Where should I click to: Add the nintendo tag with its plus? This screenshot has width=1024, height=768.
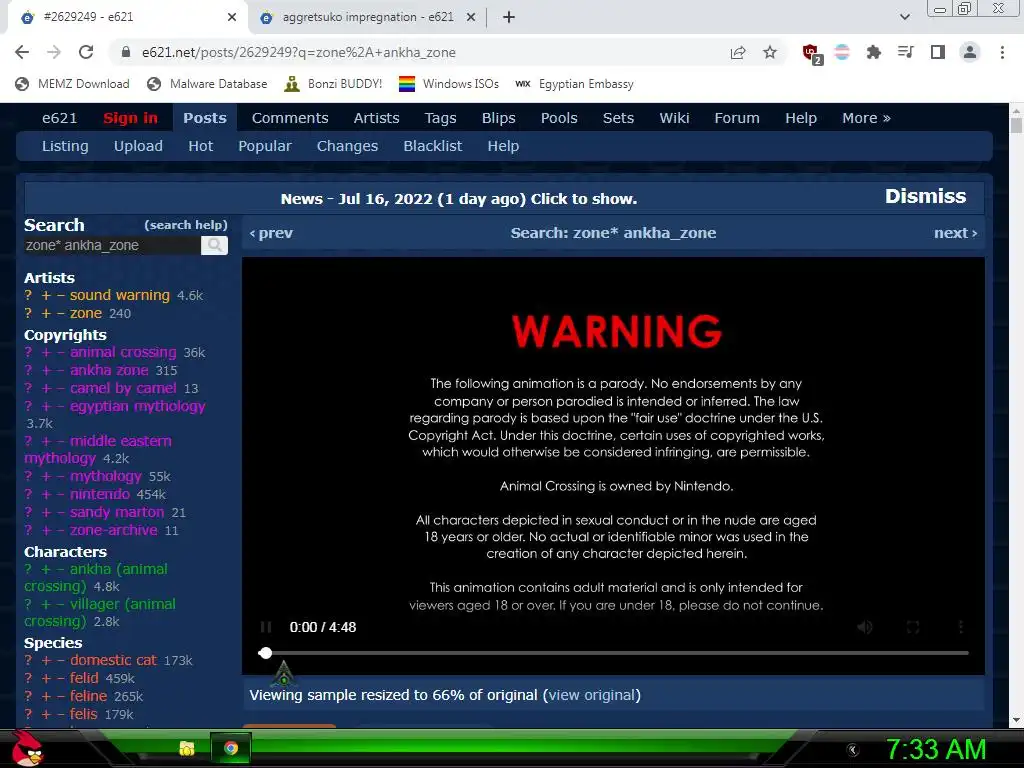click(46, 494)
